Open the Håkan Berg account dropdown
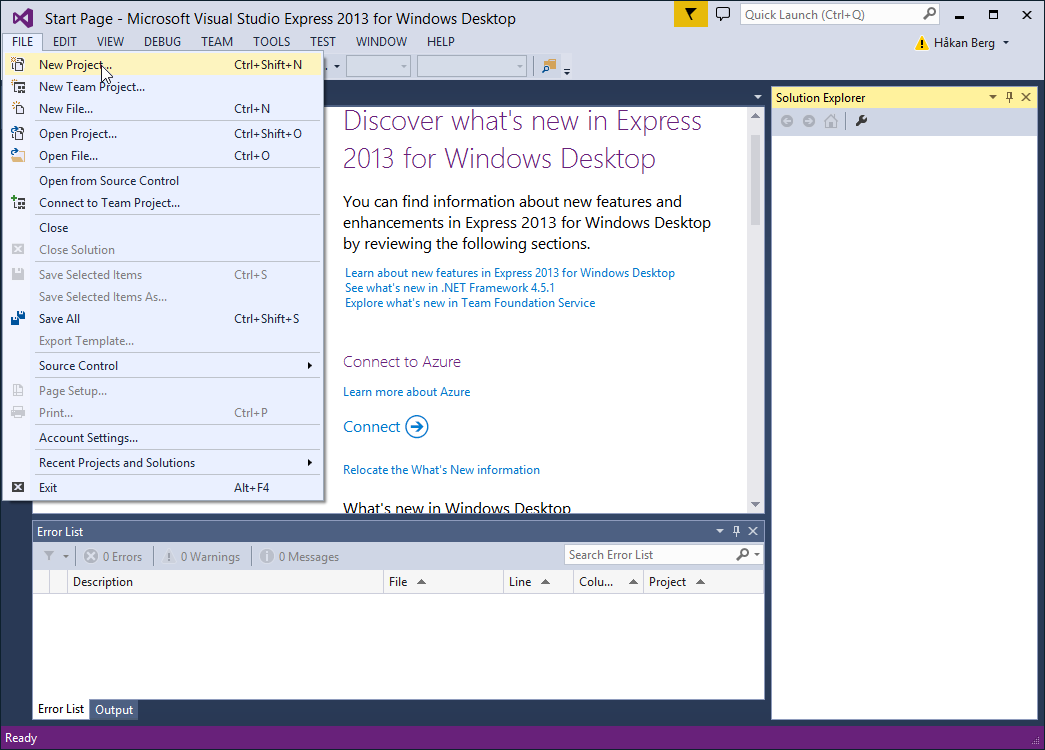 point(1006,43)
